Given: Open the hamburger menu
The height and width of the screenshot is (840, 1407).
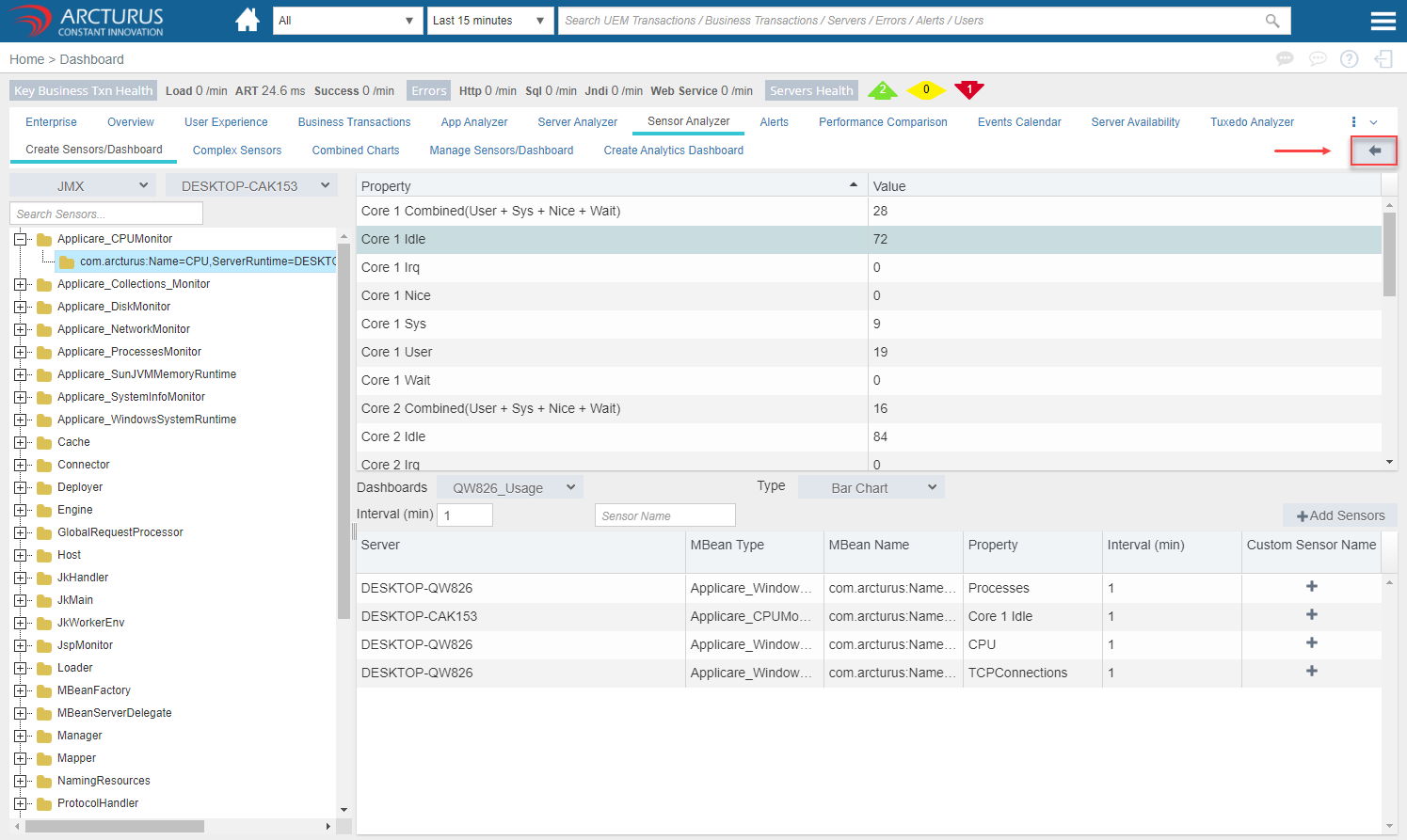Looking at the screenshot, I should pyautogui.click(x=1383, y=21).
